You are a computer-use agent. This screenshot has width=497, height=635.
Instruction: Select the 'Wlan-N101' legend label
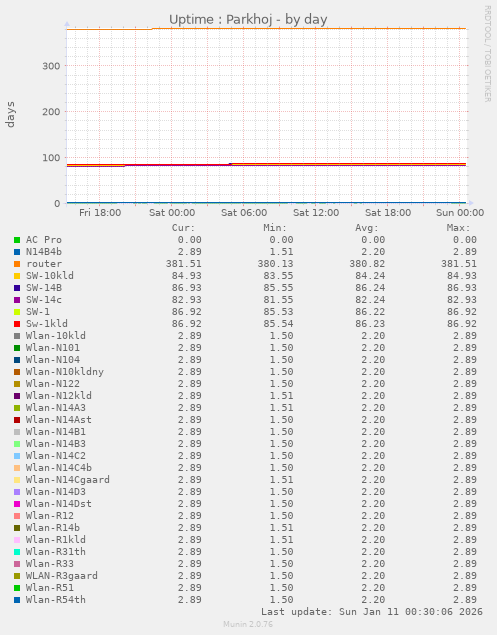pos(53,348)
